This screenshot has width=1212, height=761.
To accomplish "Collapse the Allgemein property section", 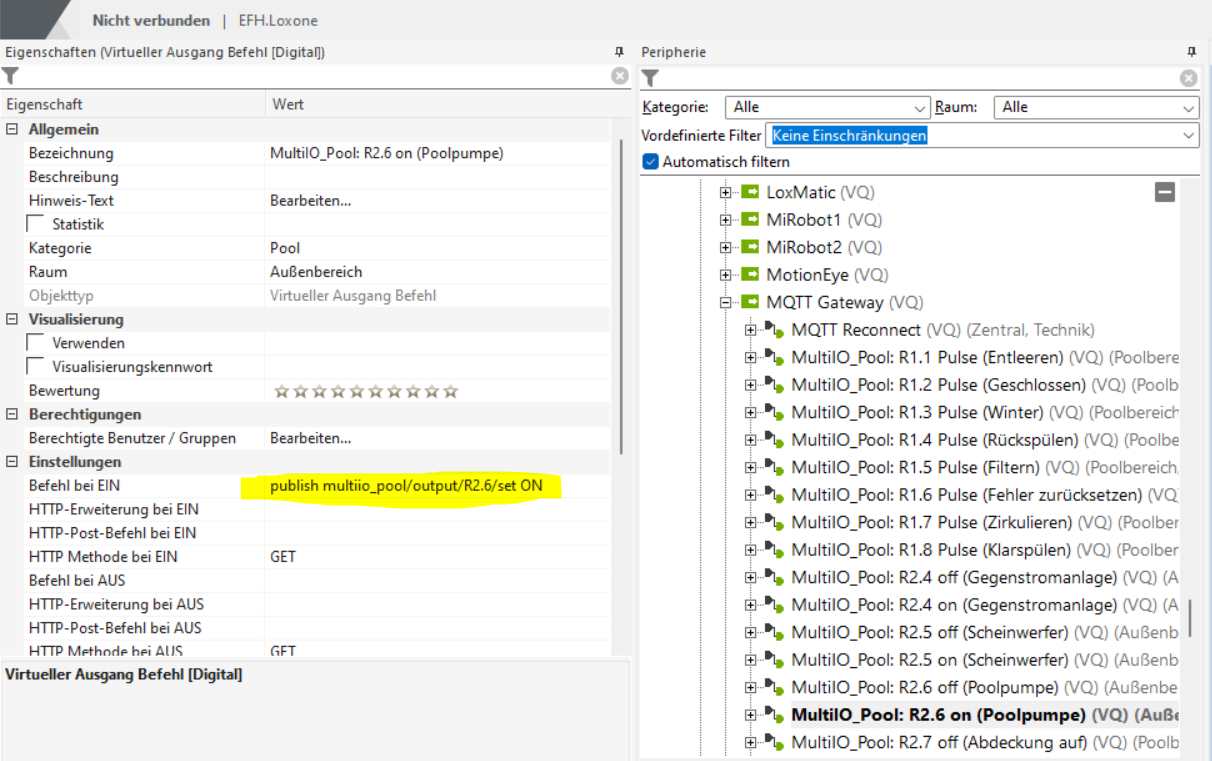I will 12,130.
